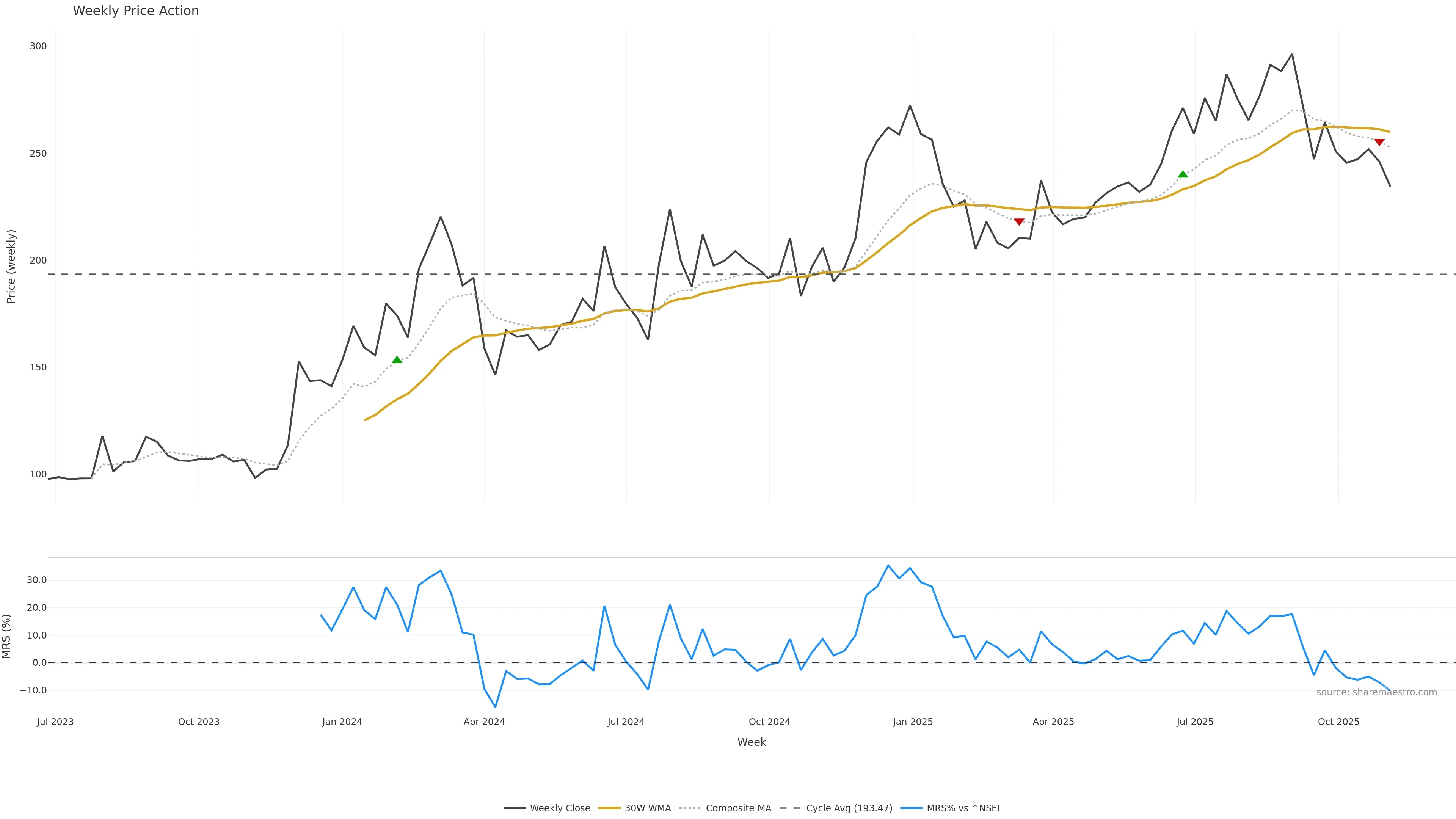This screenshot has width=1456, height=819.
Task: Click the 300 price axis tick label
Action: [38, 46]
